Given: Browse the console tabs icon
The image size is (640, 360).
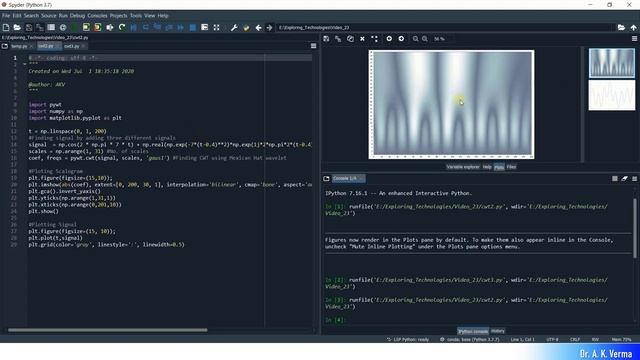Looking at the screenshot, I should click(326, 178).
